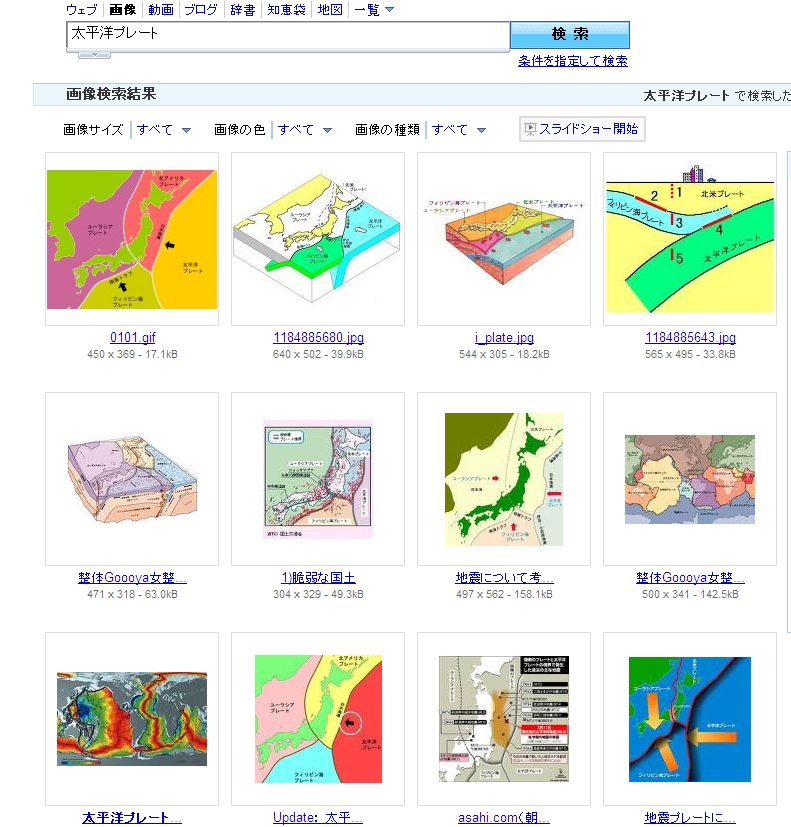Click 整体Goooya女整 link under 500 x 341 image
The height and width of the screenshot is (827, 791).
coord(690,578)
